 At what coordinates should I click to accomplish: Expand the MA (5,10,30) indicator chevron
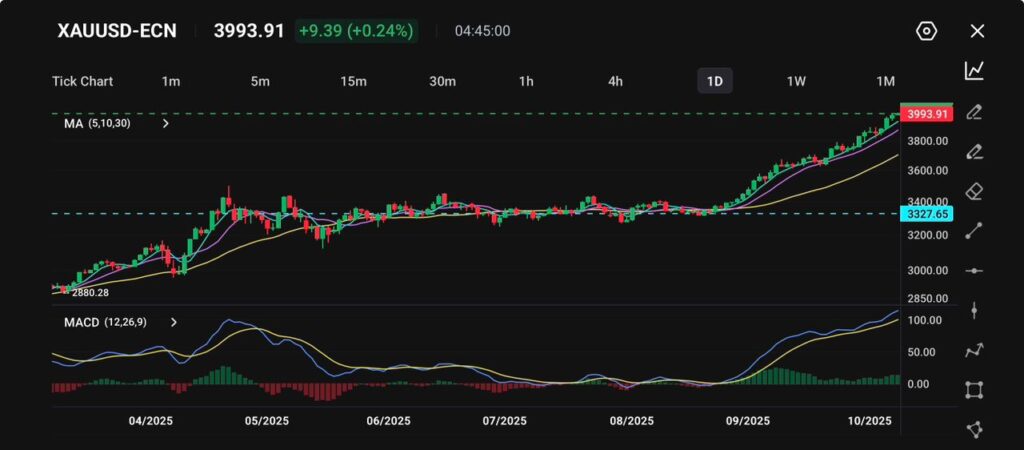pos(165,124)
